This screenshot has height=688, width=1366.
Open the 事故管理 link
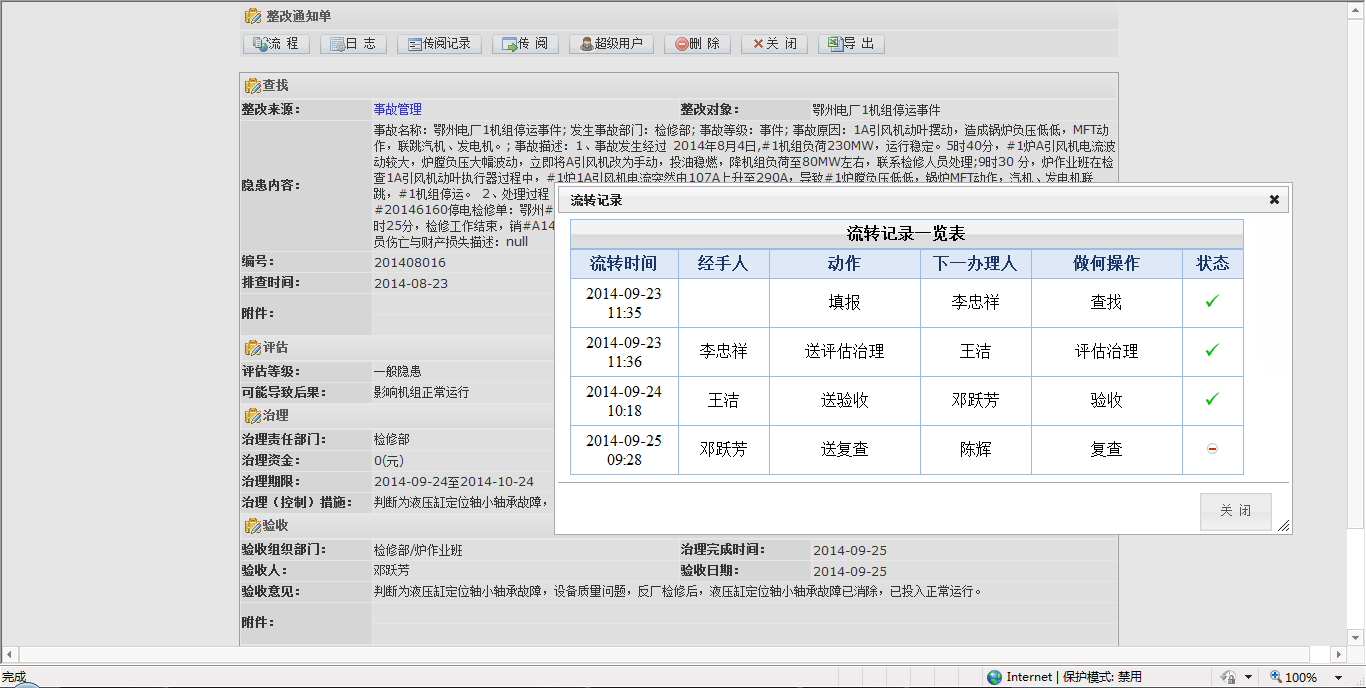click(397, 109)
